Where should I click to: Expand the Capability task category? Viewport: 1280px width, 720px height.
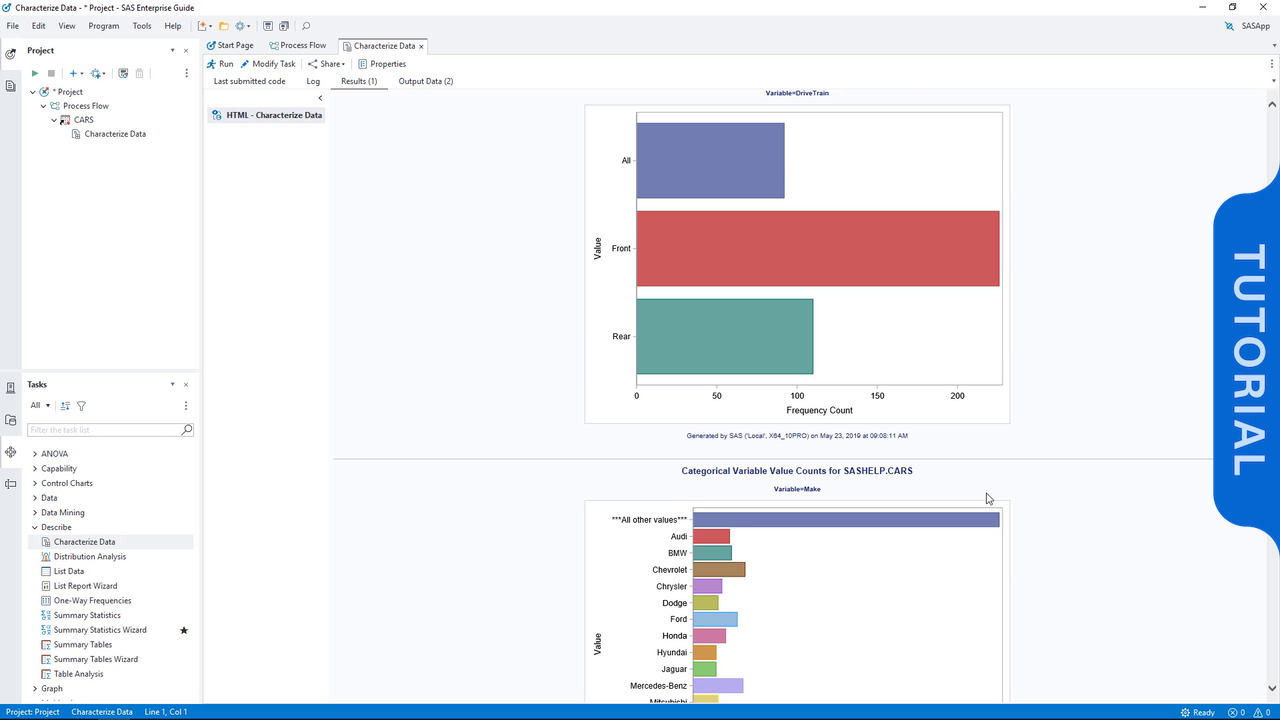pyautogui.click(x=35, y=469)
